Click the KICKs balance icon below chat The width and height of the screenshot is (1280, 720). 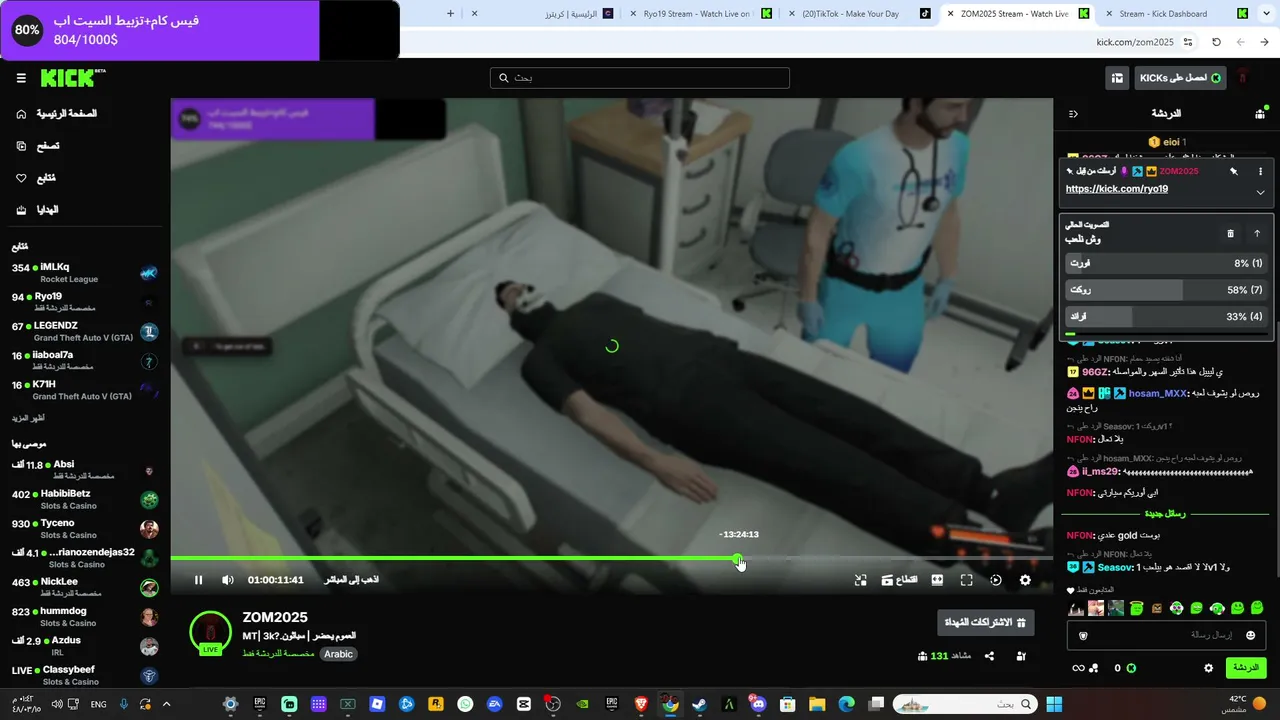[1131, 668]
